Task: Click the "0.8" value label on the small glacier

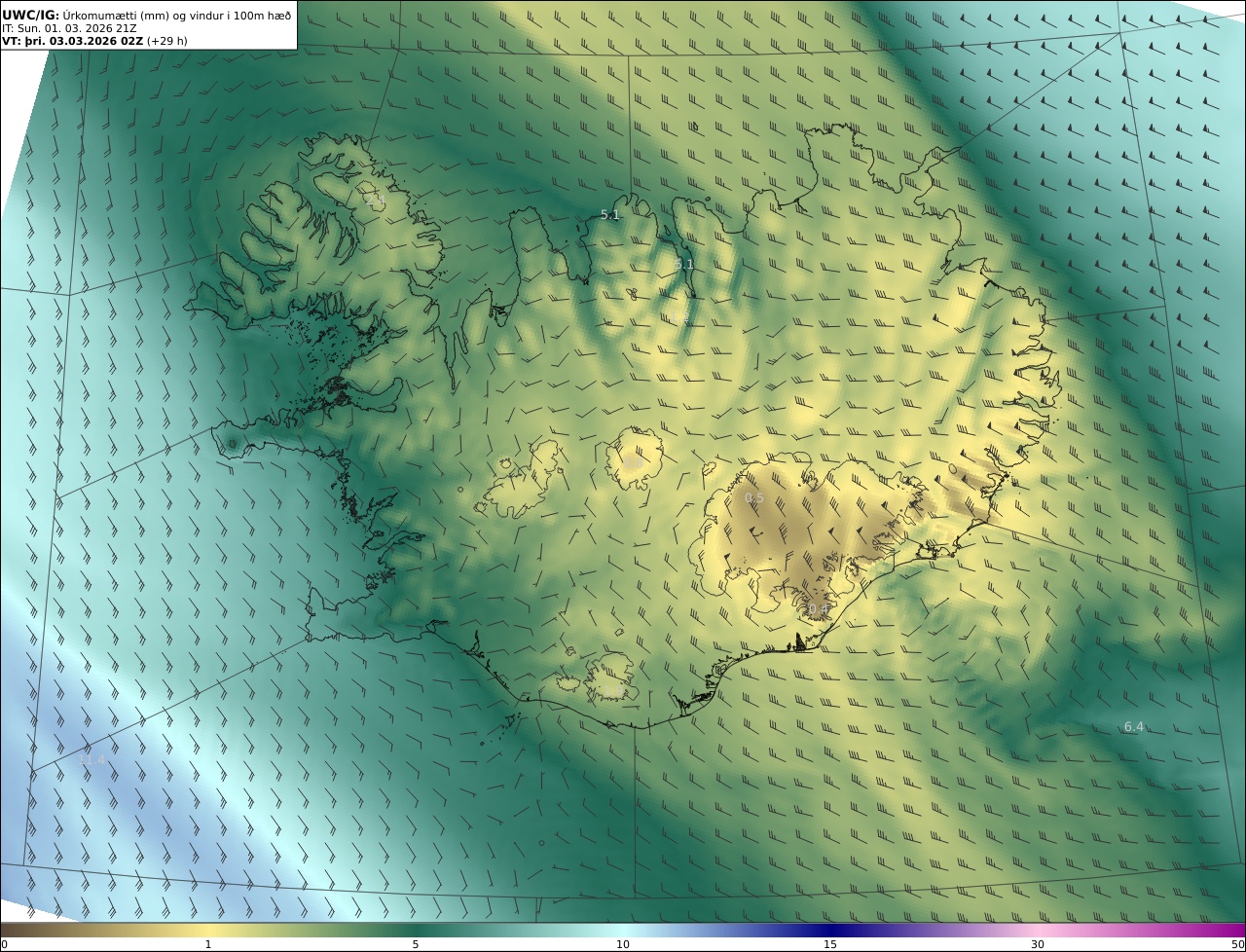Action: (633, 461)
